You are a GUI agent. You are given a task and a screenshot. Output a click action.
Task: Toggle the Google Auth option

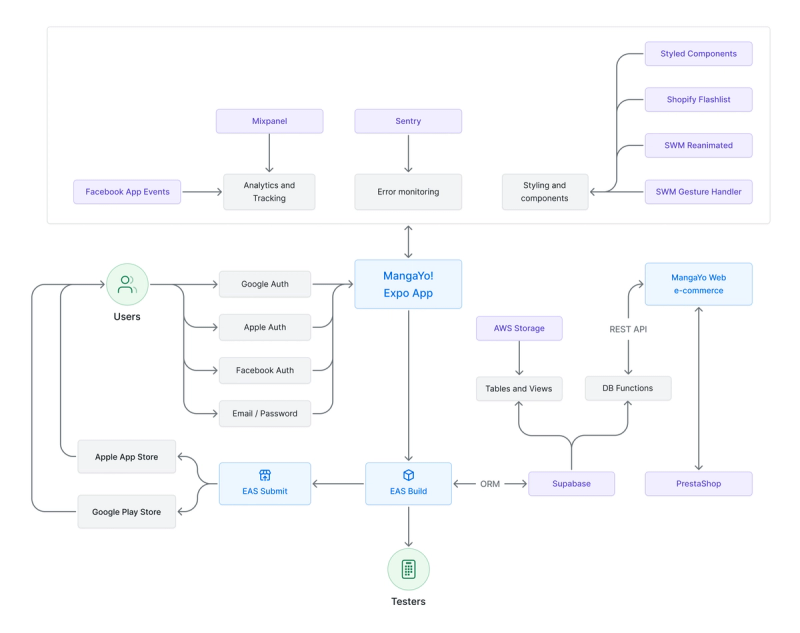tap(265, 284)
